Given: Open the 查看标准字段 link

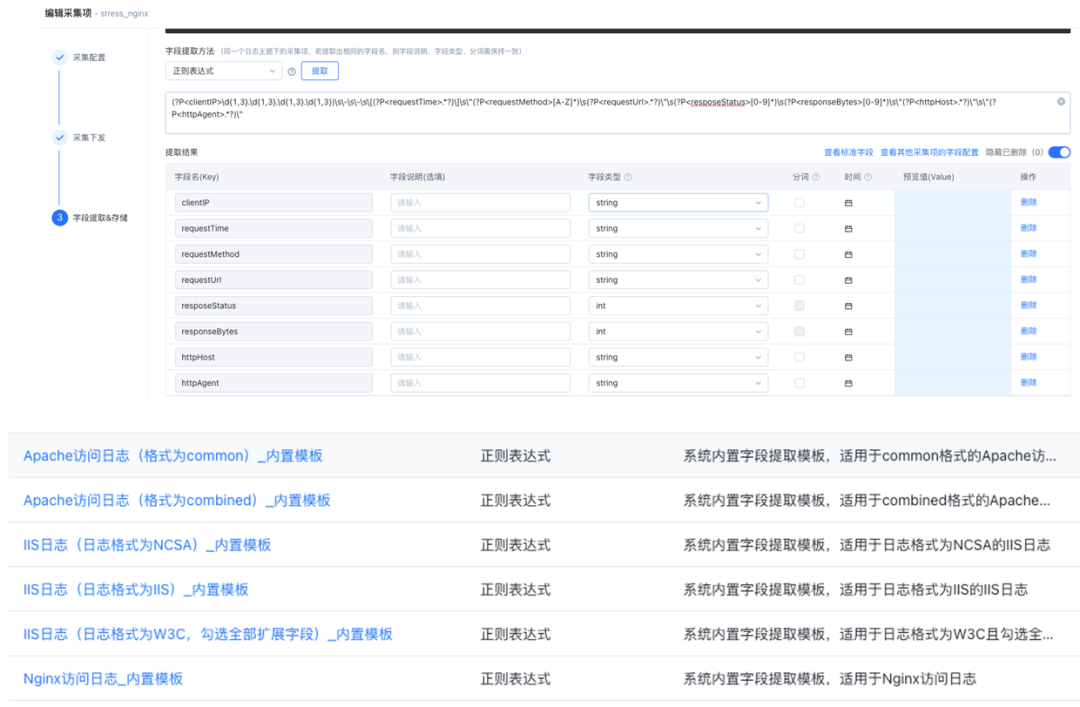Looking at the screenshot, I should (x=849, y=152).
